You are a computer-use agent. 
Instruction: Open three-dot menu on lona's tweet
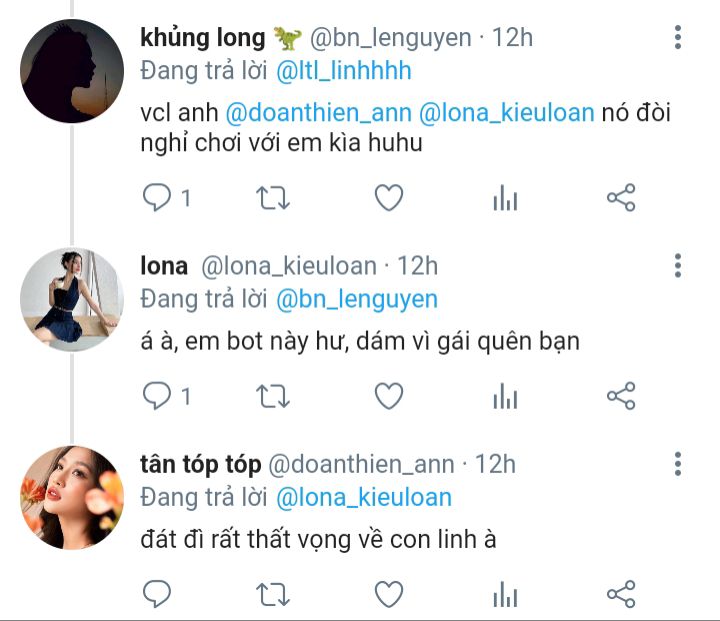[678, 265]
